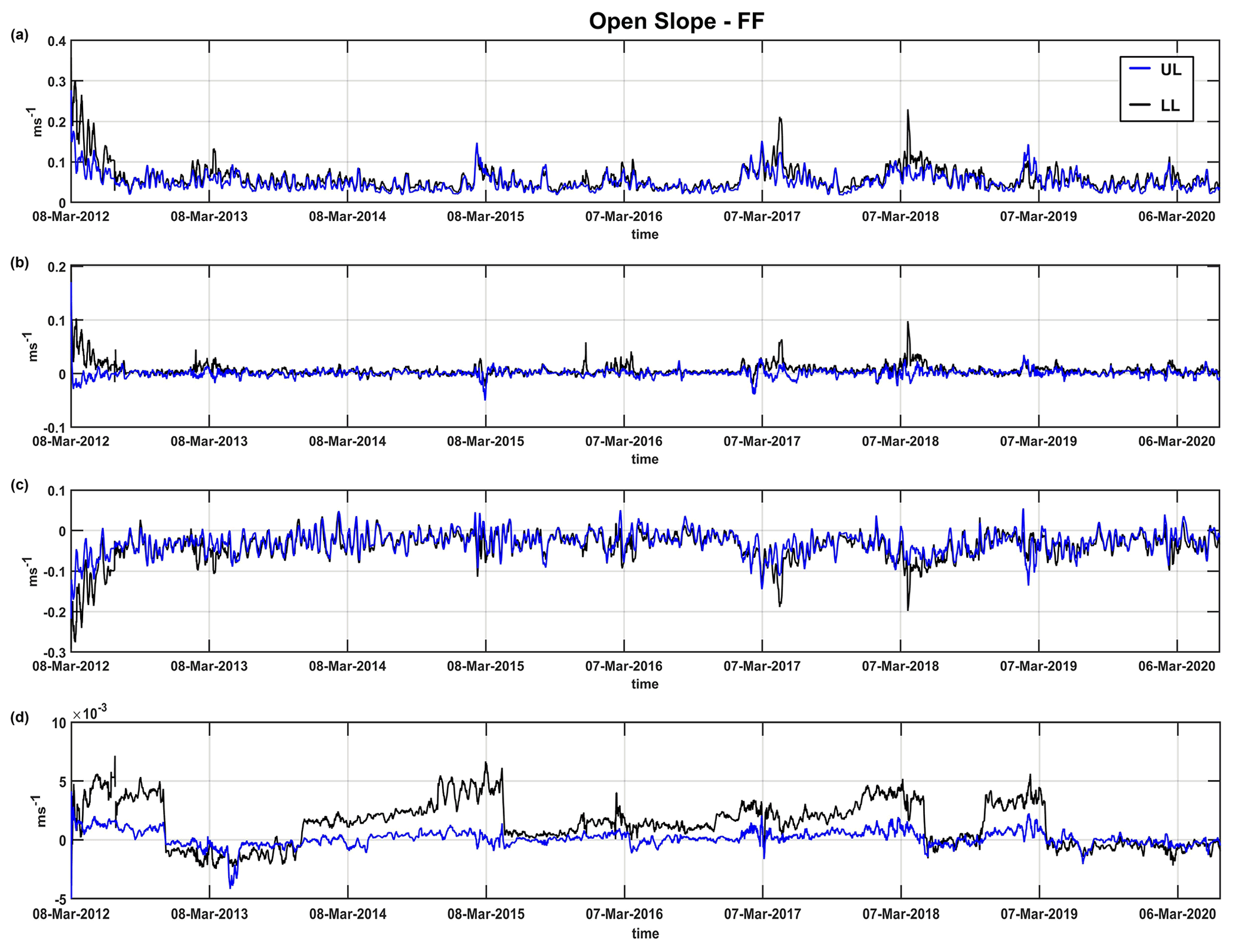Click the ms-1 y-axis label of panel b
Screen dimensions: 1235x952
[33, 351]
